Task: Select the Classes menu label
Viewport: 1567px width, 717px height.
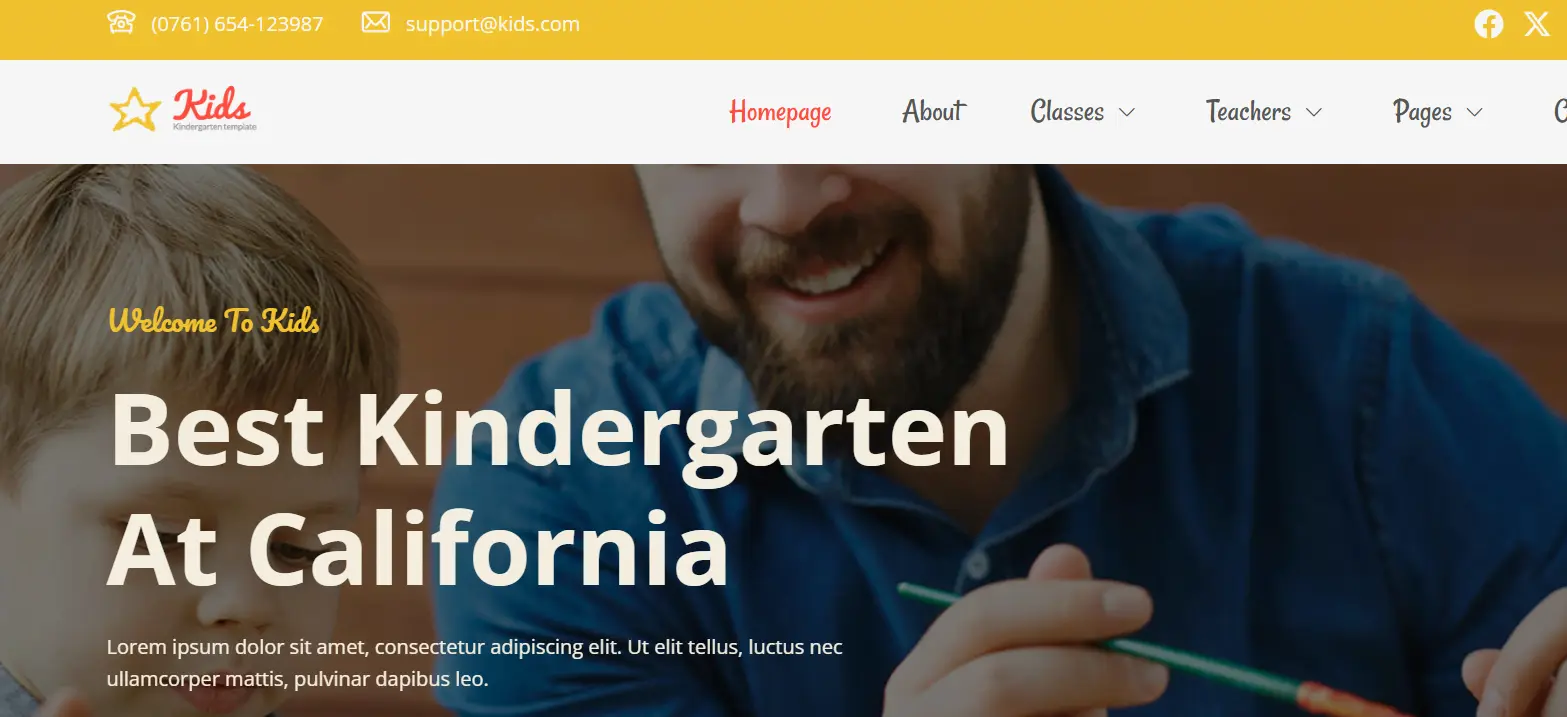Action: point(1067,111)
